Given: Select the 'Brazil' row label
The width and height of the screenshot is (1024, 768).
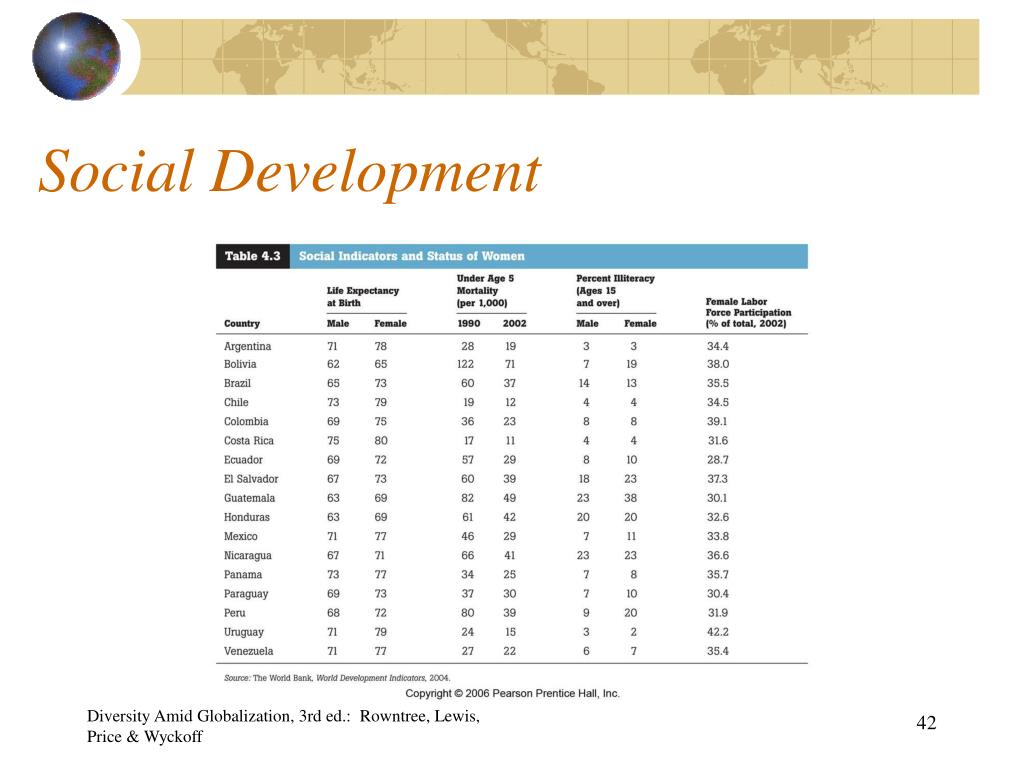Looking at the screenshot, I should click(x=237, y=383).
